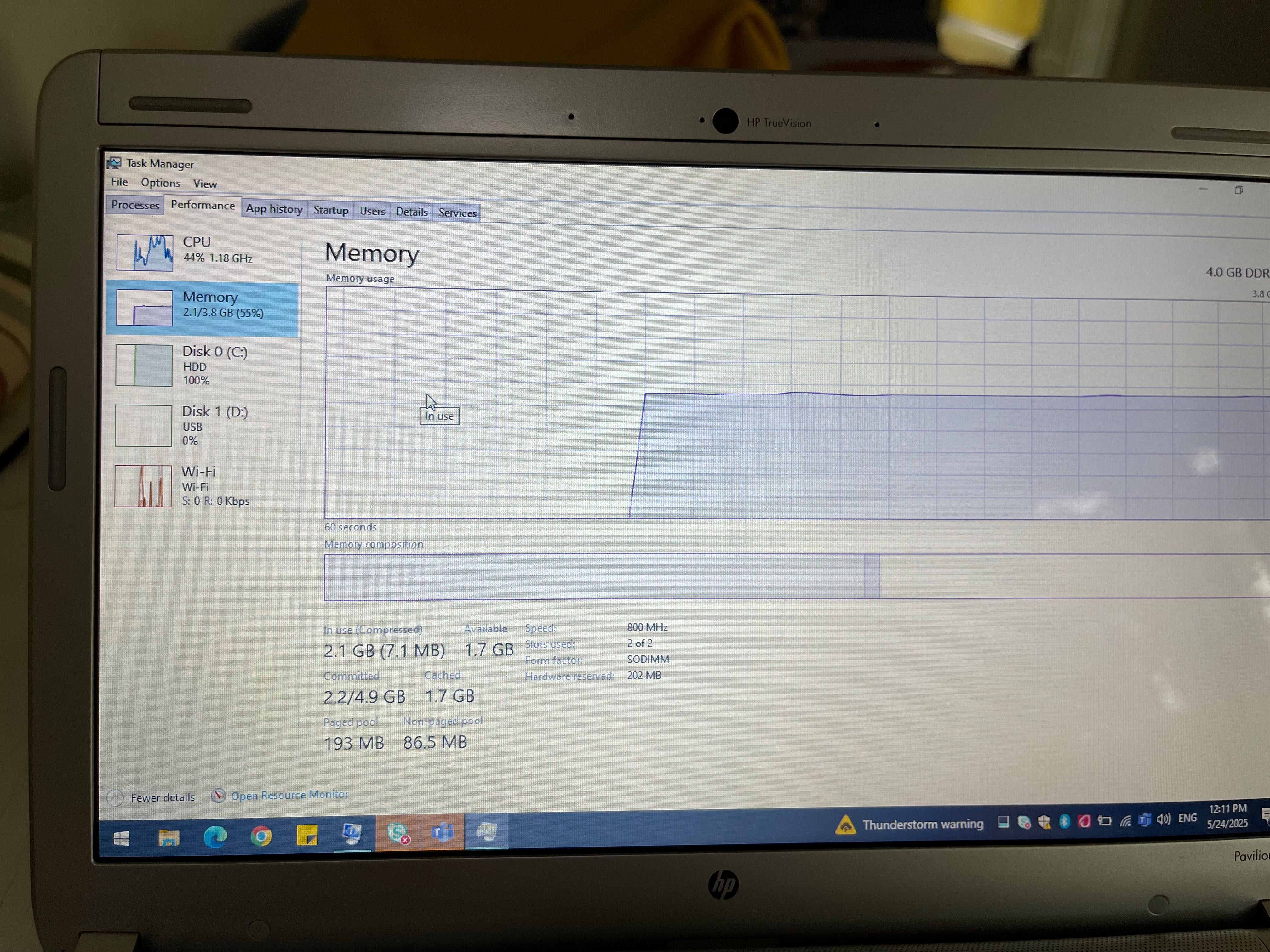Click the Bluetooth tray icon

click(1064, 821)
